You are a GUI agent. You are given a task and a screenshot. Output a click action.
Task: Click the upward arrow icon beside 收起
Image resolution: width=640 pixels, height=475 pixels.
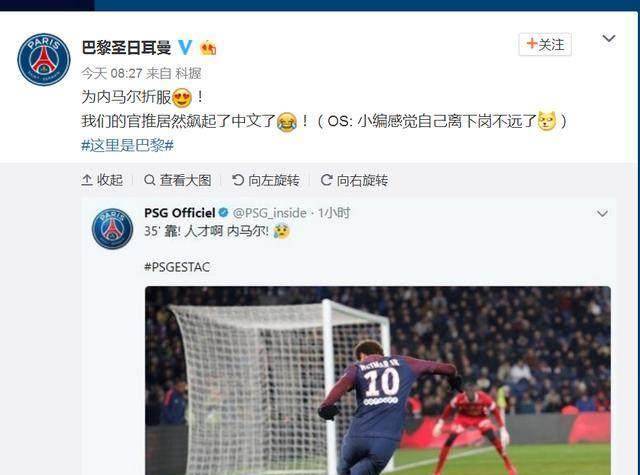(x=87, y=180)
